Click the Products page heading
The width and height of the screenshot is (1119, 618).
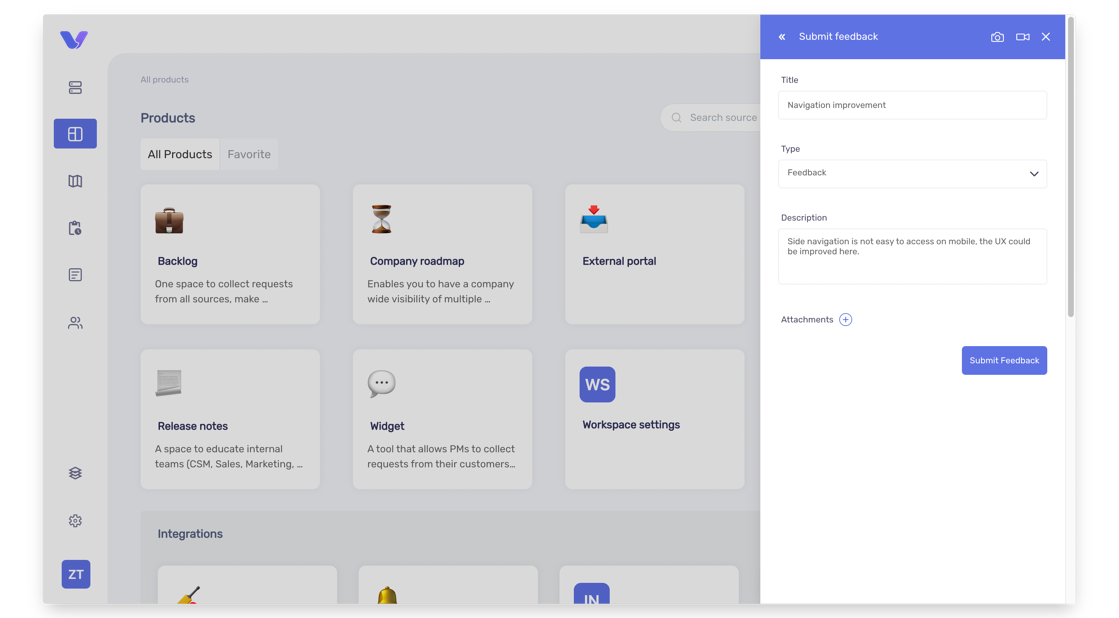168,118
